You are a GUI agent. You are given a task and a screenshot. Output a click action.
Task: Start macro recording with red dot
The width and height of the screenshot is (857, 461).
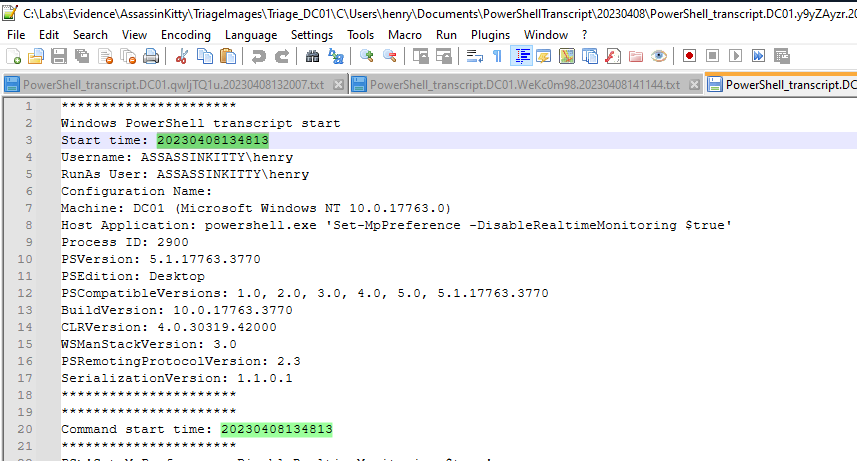tap(689, 56)
